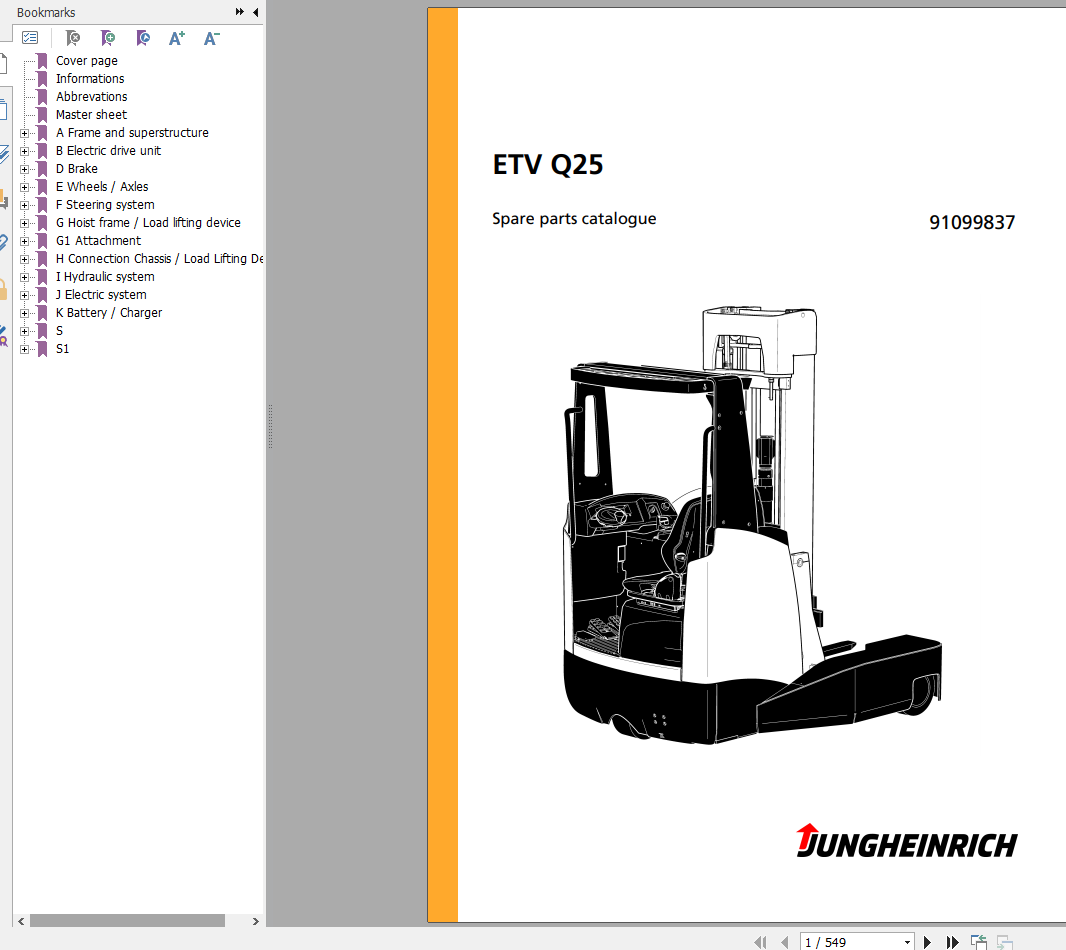
Task: Select B Electric drive unit bookmark text
Action: [108, 151]
